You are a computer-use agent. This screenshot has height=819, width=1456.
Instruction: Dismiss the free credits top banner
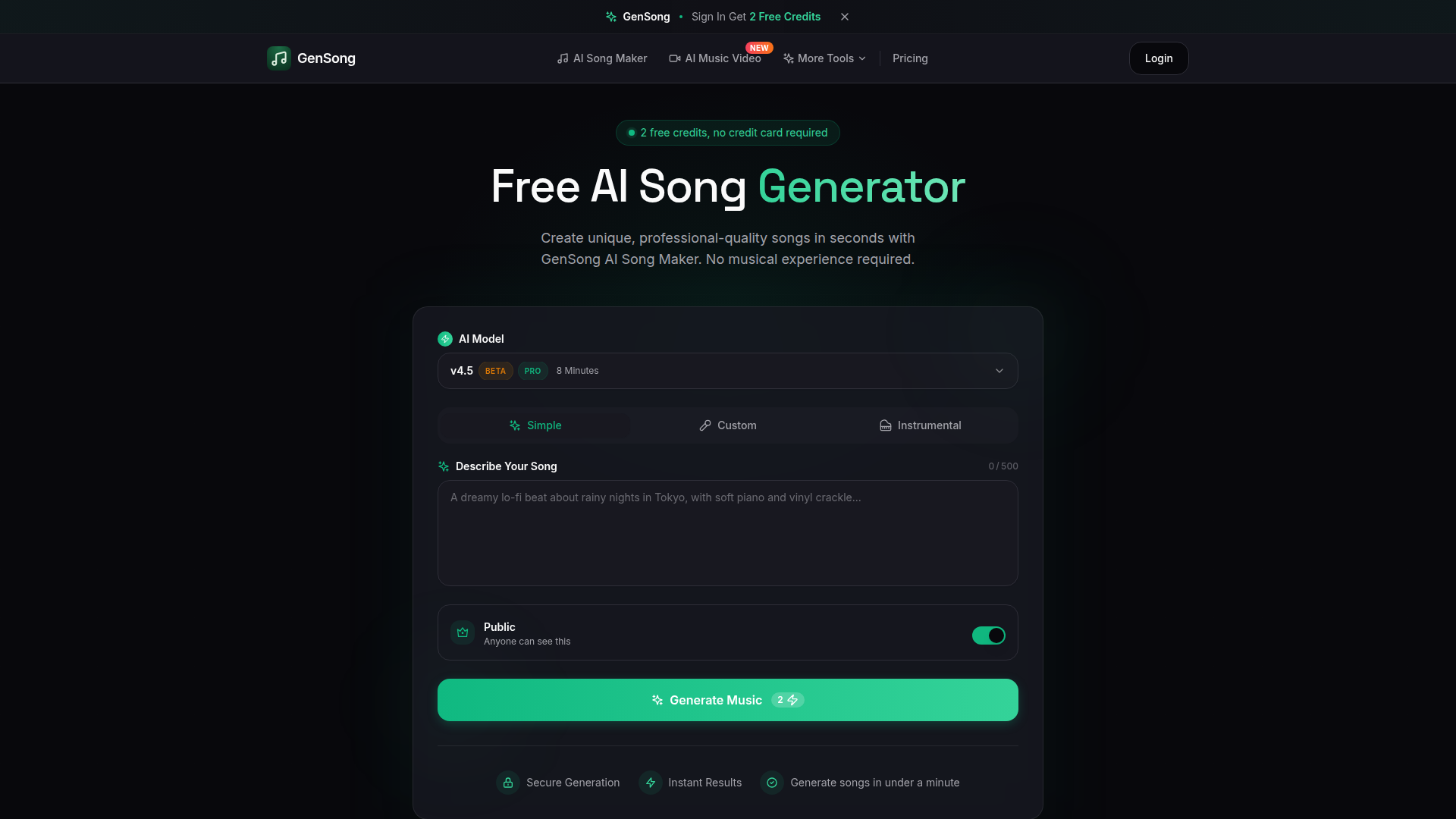click(x=845, y=17)
